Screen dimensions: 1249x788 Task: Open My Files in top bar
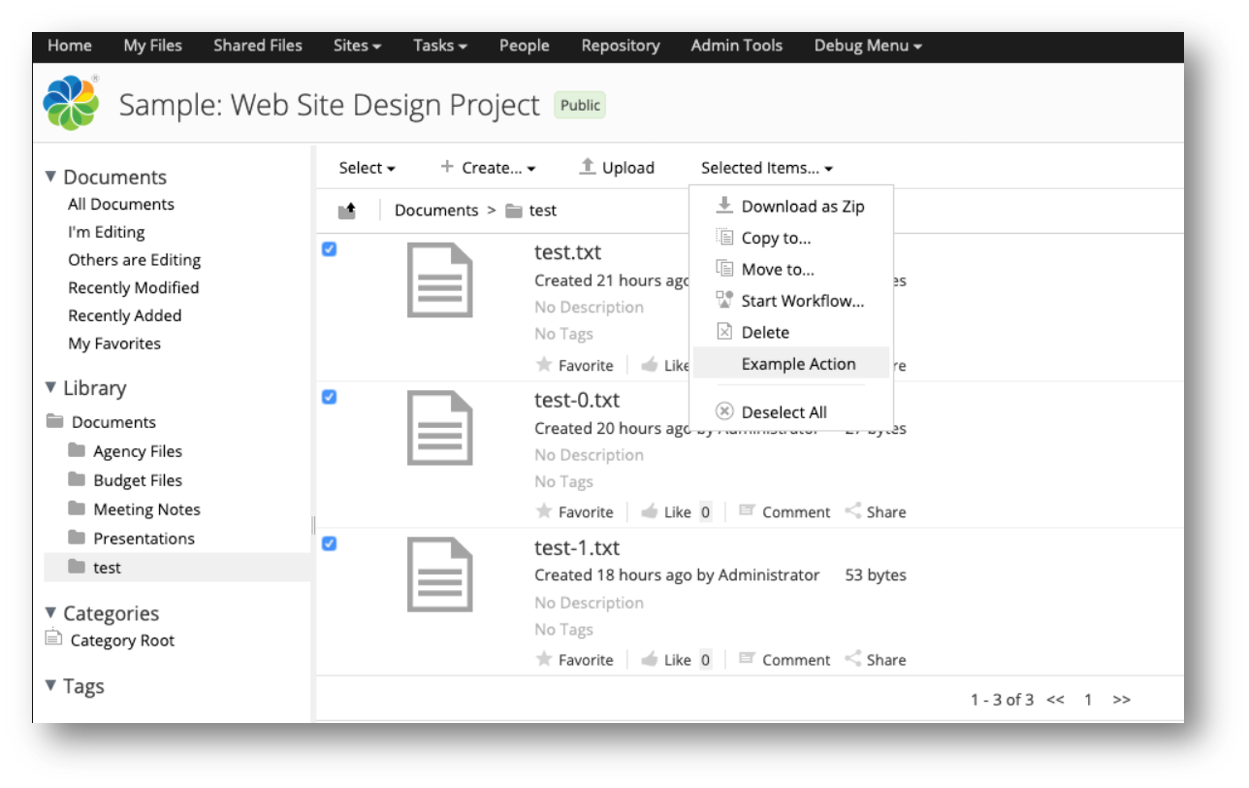152,46
